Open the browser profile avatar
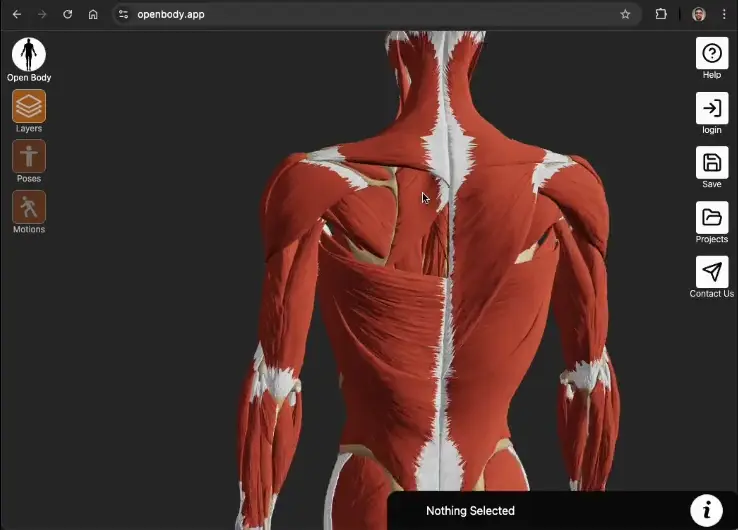This screenshot has height=530, width=738. point(699,15)
